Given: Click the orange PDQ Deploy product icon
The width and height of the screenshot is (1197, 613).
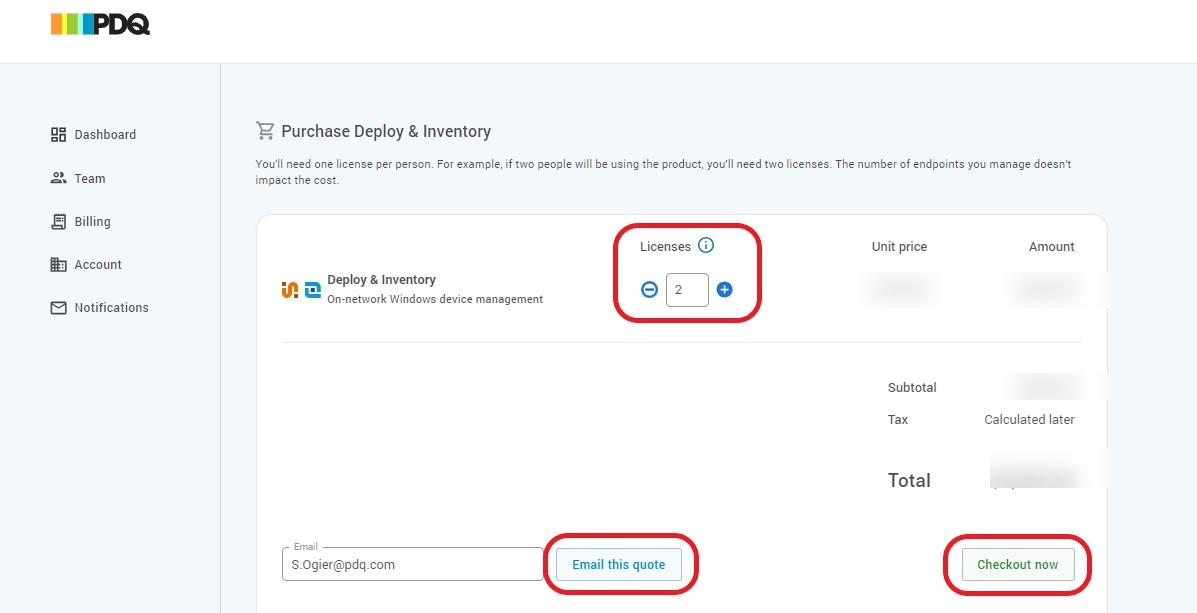Looking at the screenshot, I should pos(290,290).
